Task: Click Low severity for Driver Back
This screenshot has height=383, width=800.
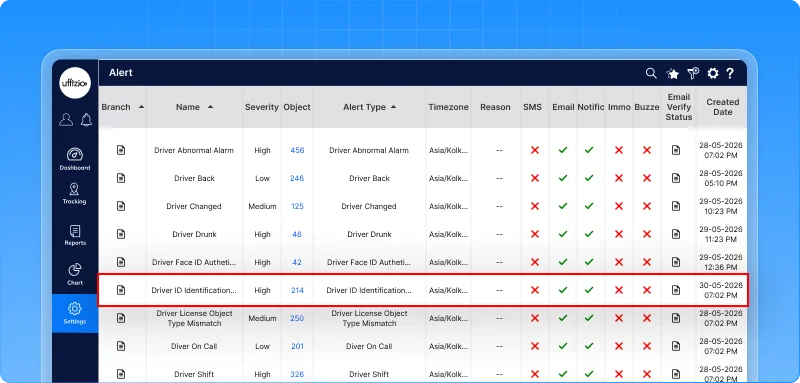Action: click(262, 178)
